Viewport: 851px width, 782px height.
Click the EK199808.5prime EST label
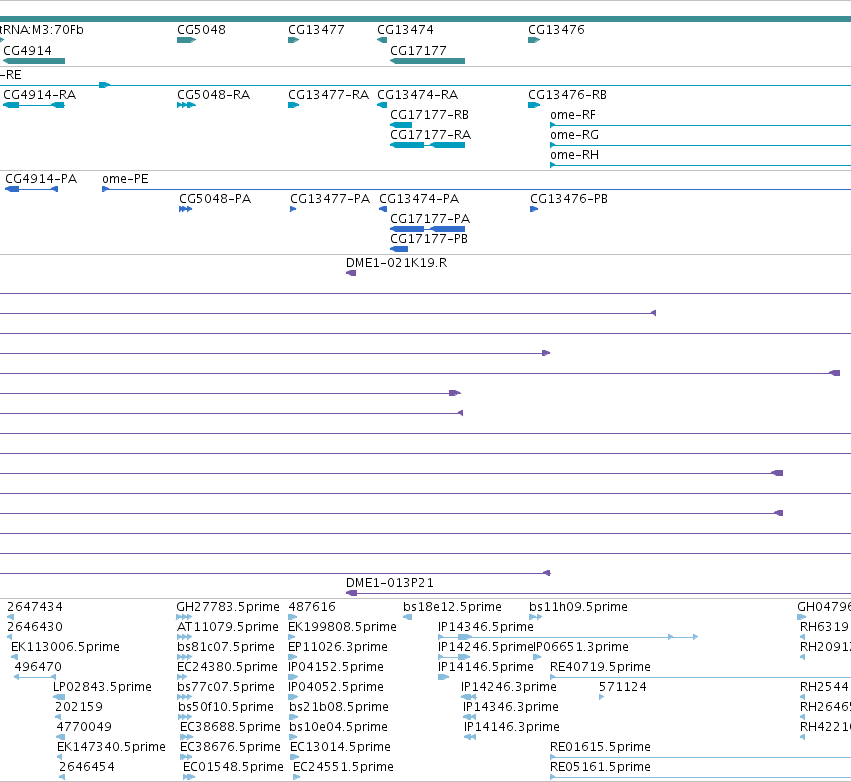[342, 627]
